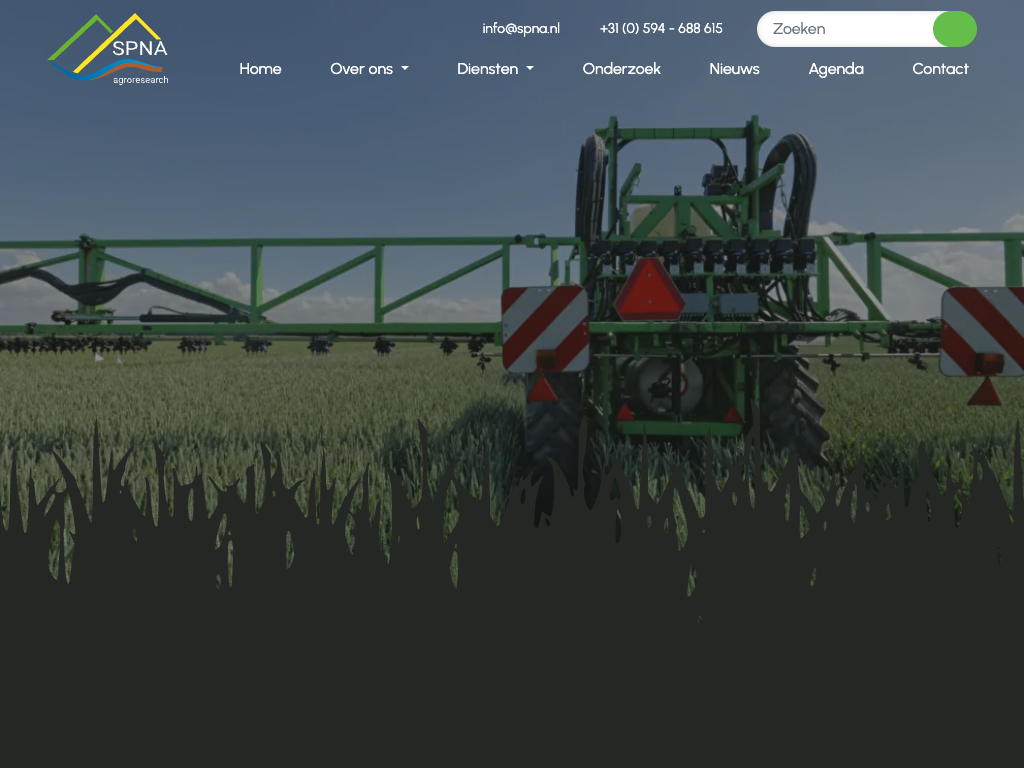
Task: Click the left sprayer boom in hero image
Action: [250, 285]
